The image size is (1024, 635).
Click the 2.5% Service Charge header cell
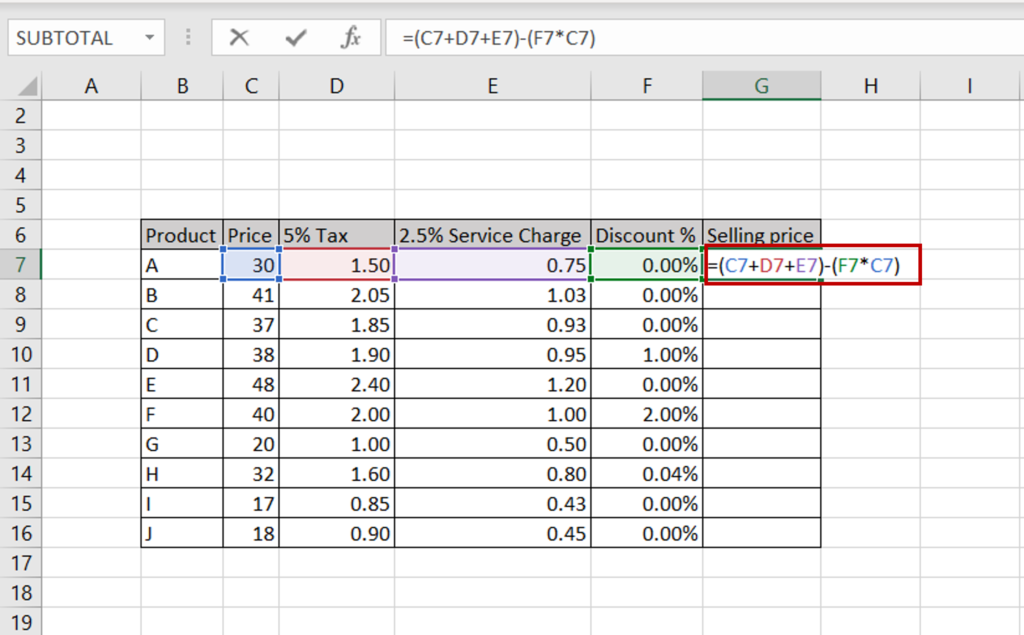point(492,235)
